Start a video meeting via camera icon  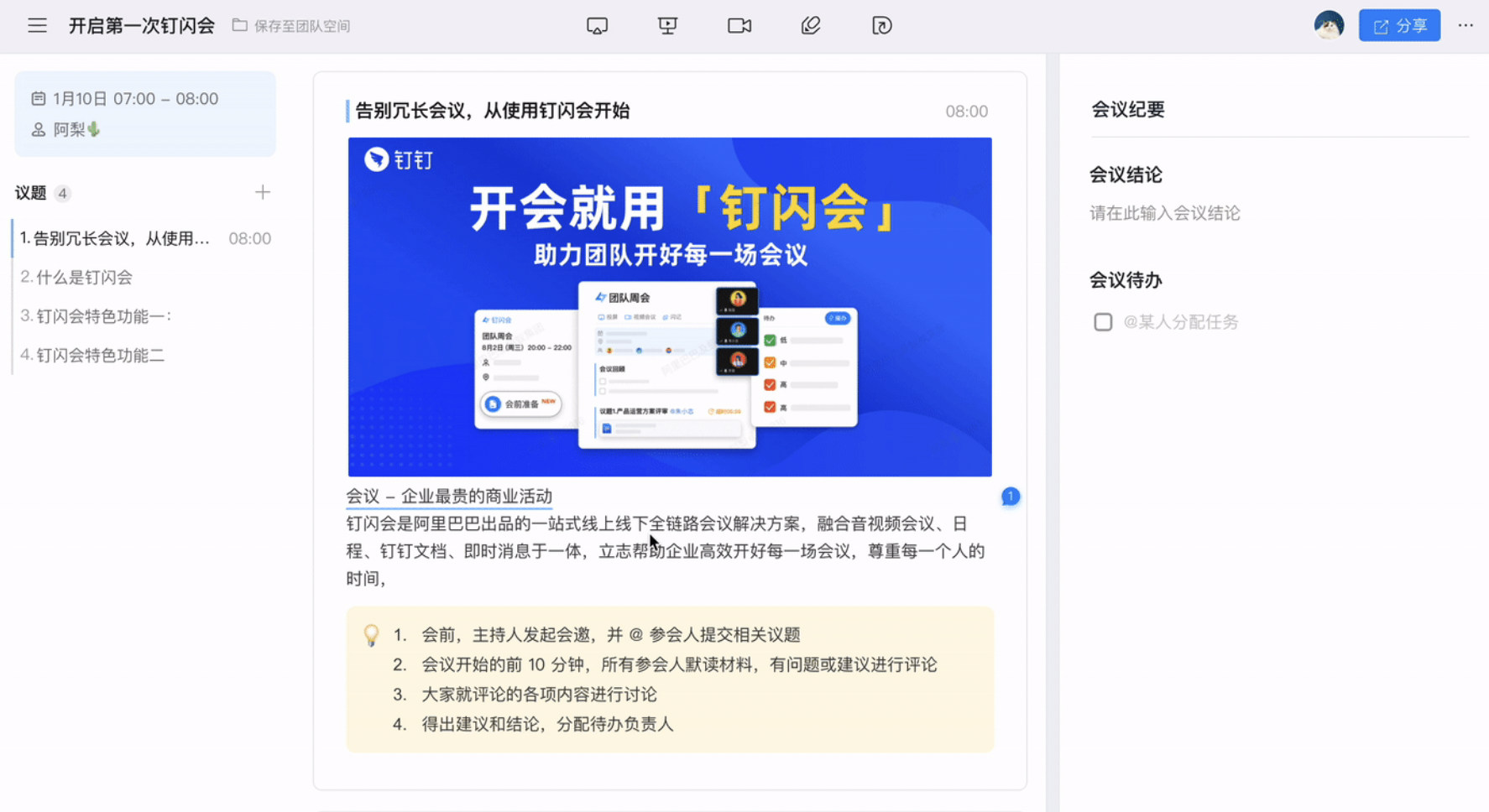pyautogui.click(x=739, y=26)
